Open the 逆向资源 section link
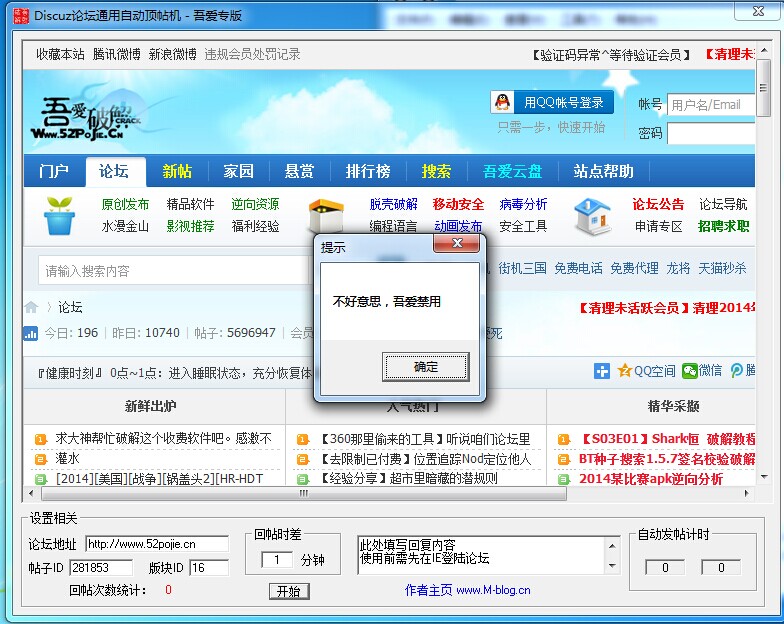 pyautogui.click(x=255, y=204)
